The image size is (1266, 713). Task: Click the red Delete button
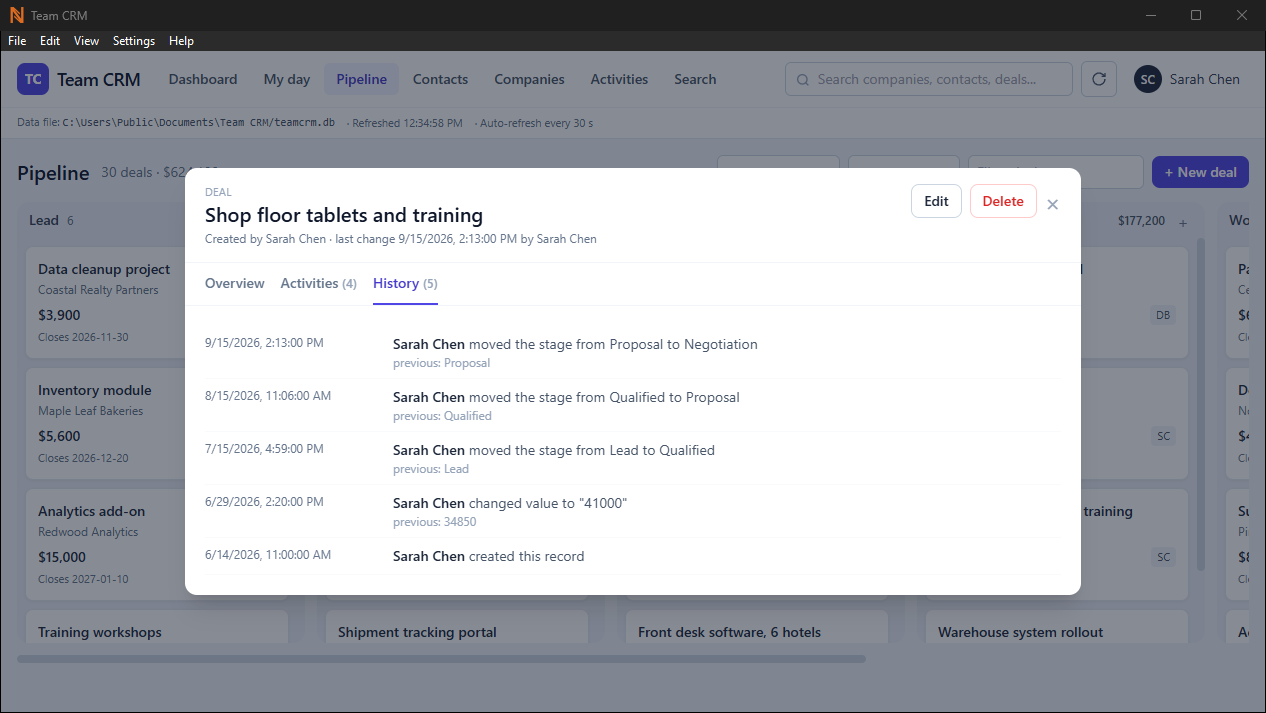[x=1003, y=201]
